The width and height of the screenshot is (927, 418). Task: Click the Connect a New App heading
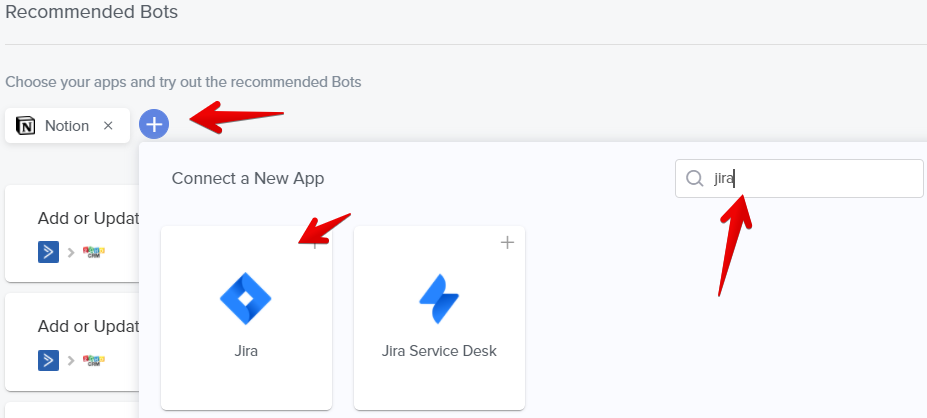pyautogui.click(x=248, y=178)
